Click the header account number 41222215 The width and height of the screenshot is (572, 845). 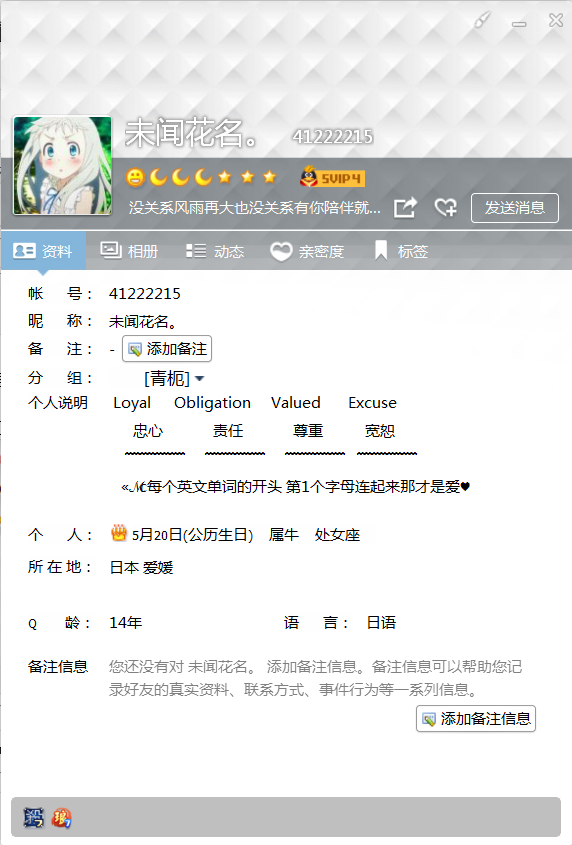pyautogui.click(x=333, y=137)
